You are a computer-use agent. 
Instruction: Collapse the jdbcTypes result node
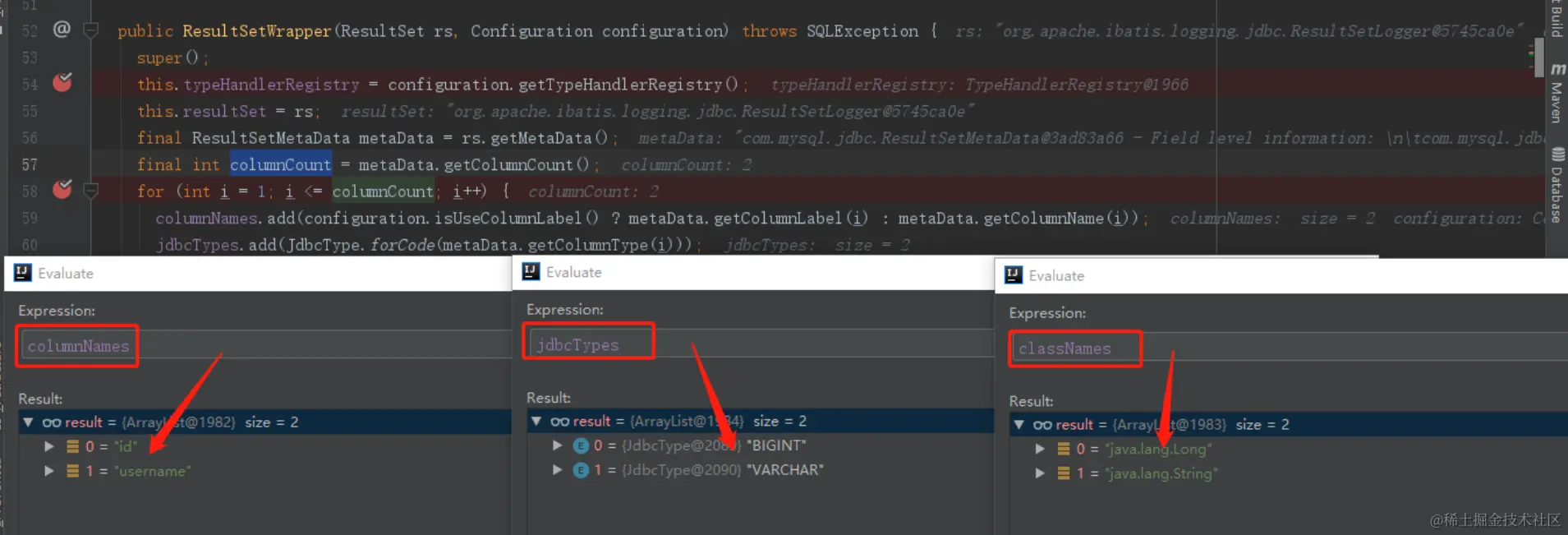pos(536,421)
